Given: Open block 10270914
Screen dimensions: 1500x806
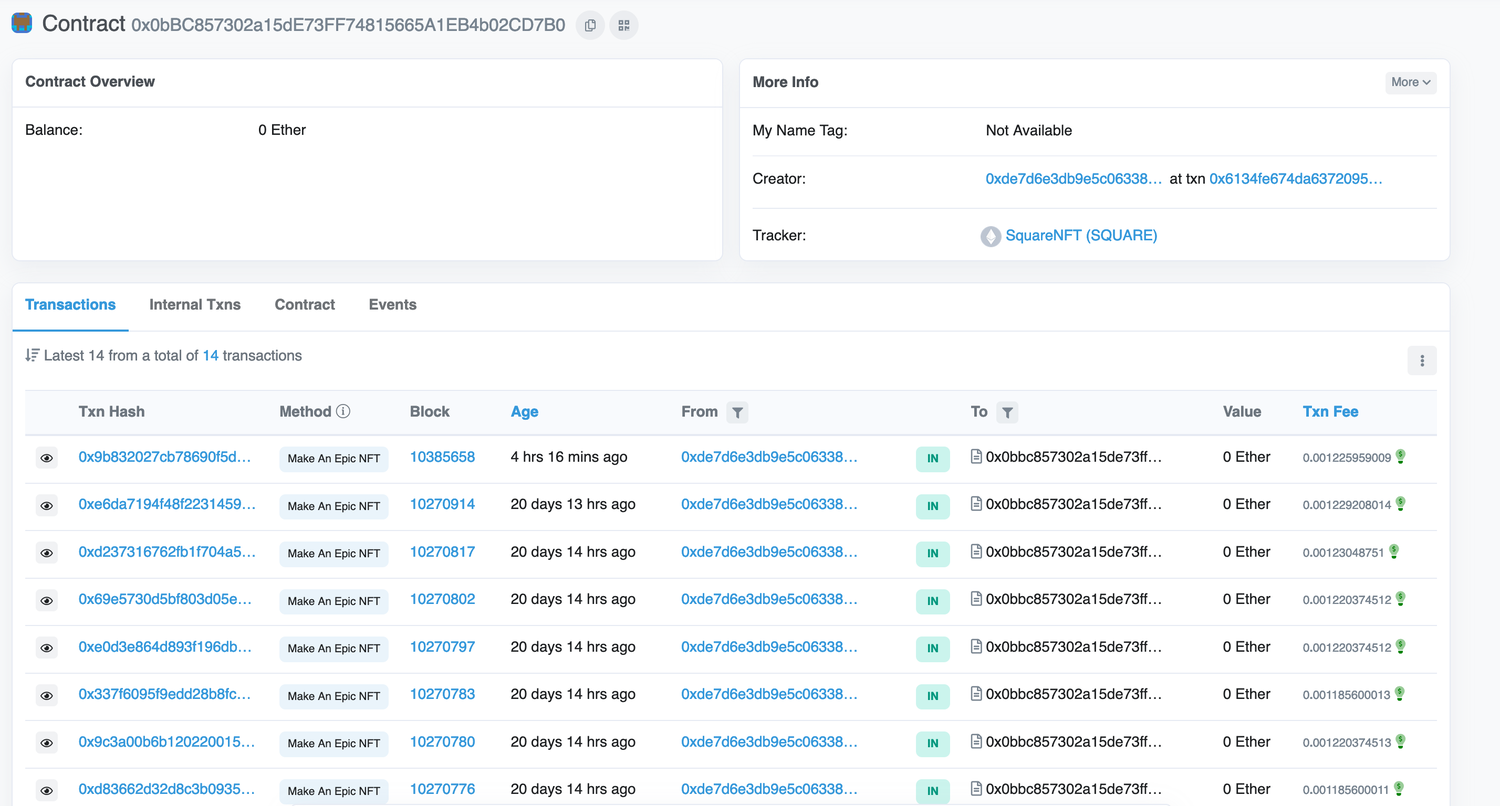Looking at the screenshot, I should click(442, 504).
